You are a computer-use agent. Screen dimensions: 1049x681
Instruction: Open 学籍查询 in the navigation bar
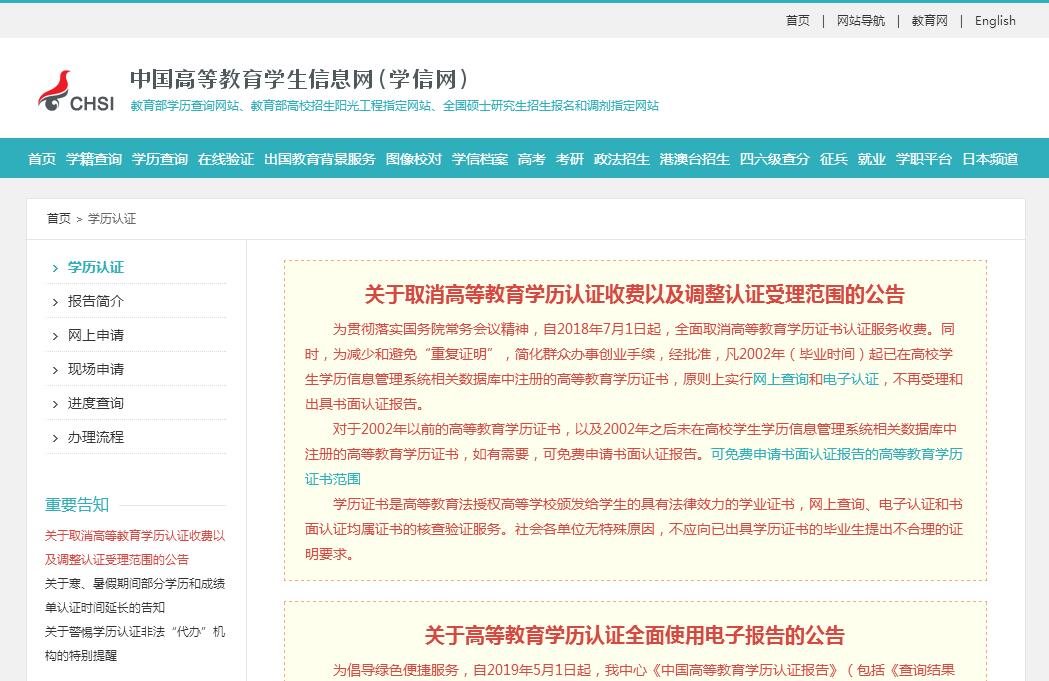(94, 159)
